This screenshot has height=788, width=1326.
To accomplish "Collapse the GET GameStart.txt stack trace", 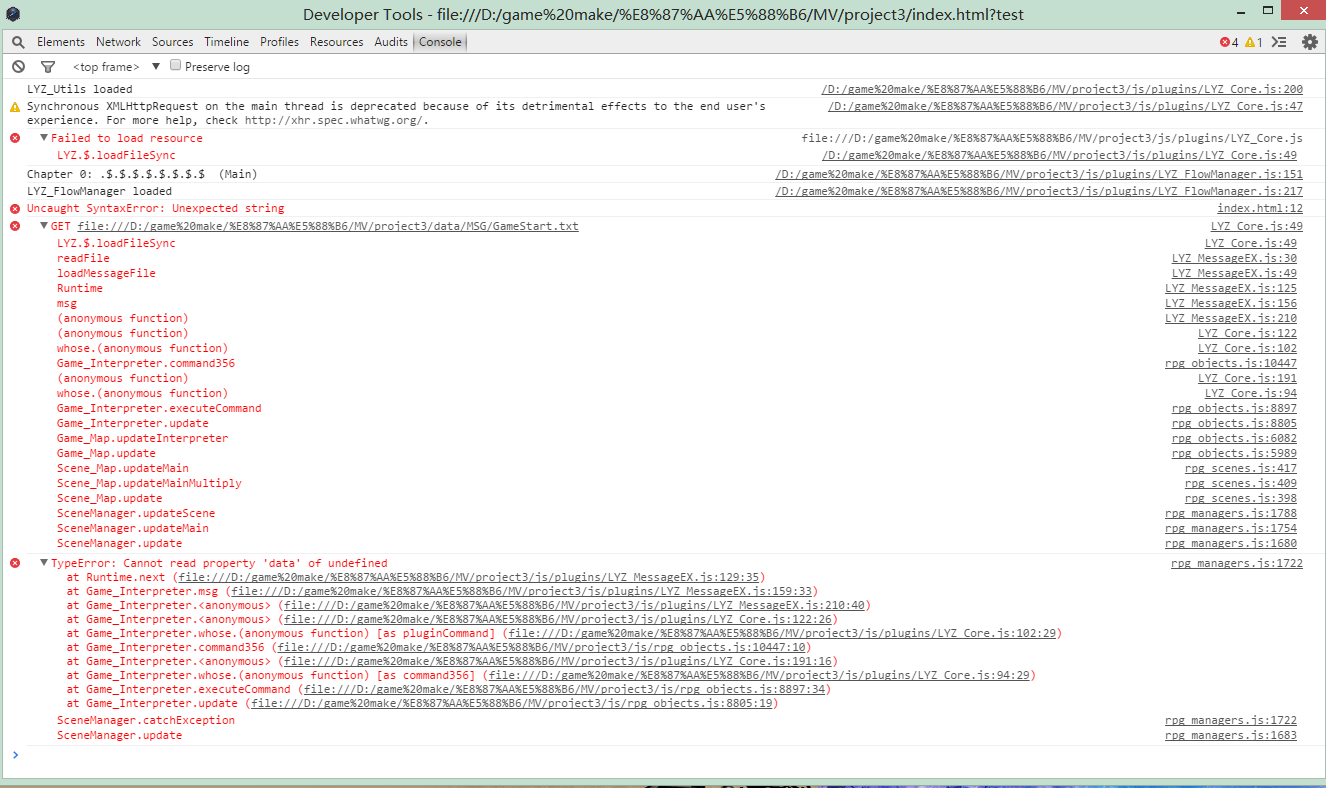I will tap(44, 226).
